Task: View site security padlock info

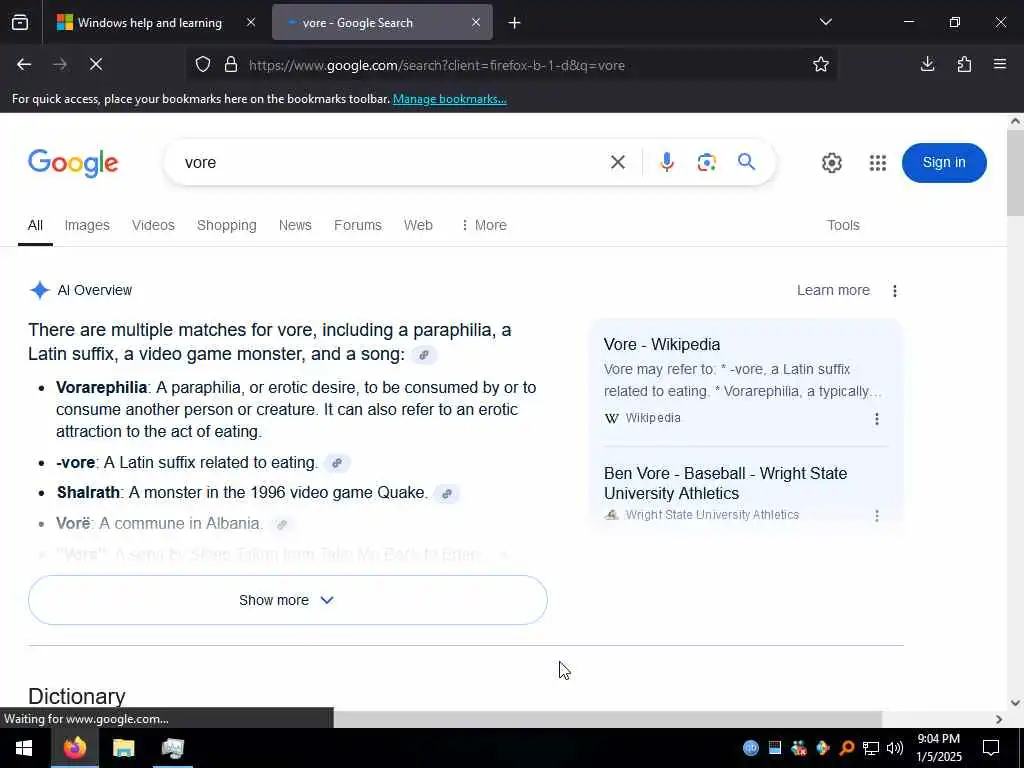Action: 231,65
